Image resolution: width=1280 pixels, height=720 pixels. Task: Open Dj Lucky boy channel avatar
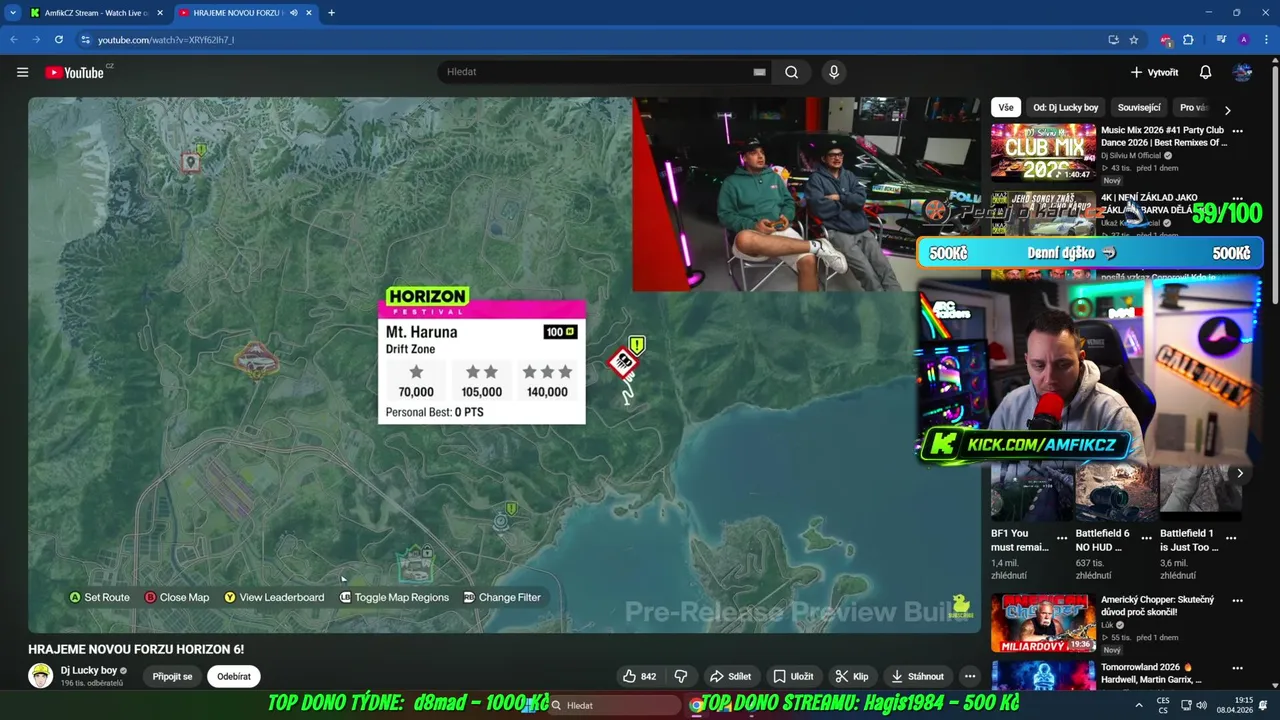point(40,676)
